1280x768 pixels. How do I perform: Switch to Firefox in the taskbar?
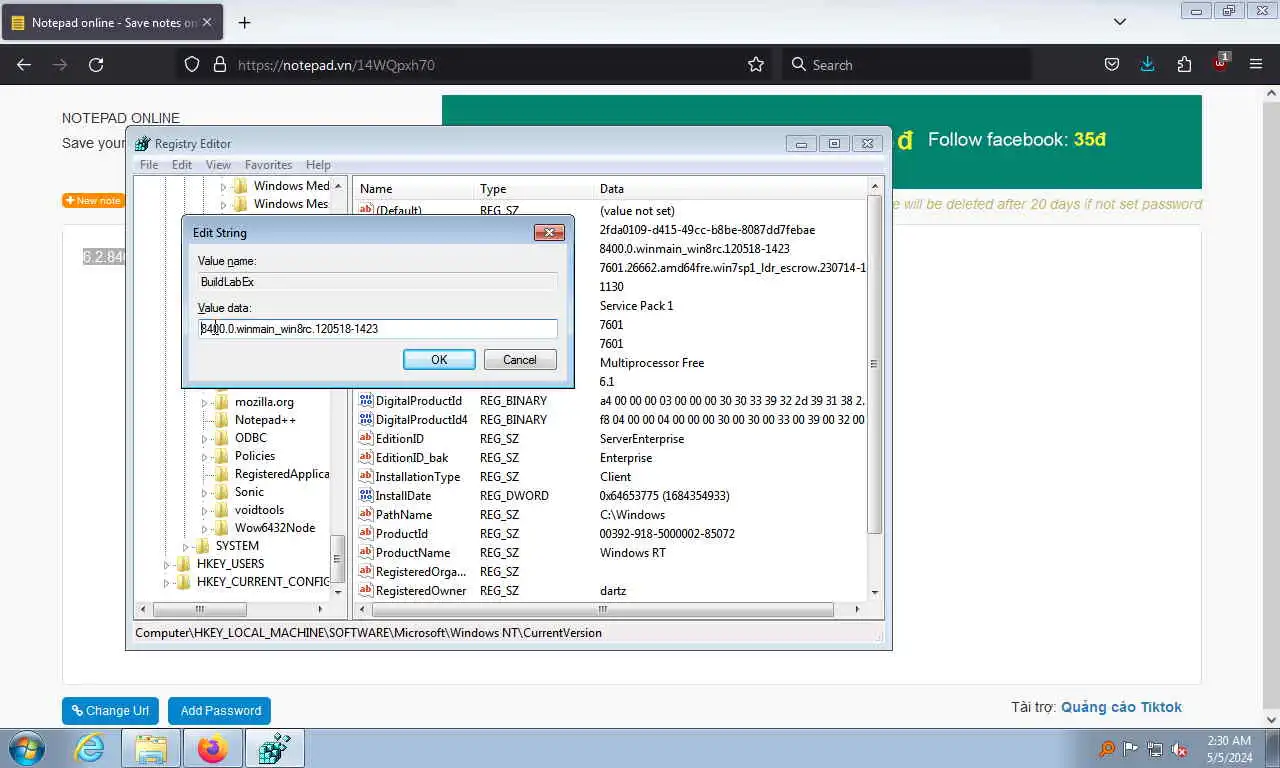tap(212, 748)
